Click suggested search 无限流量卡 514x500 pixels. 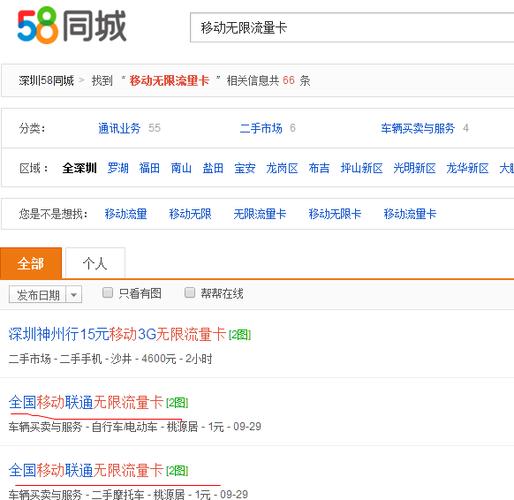pos(260,214)
